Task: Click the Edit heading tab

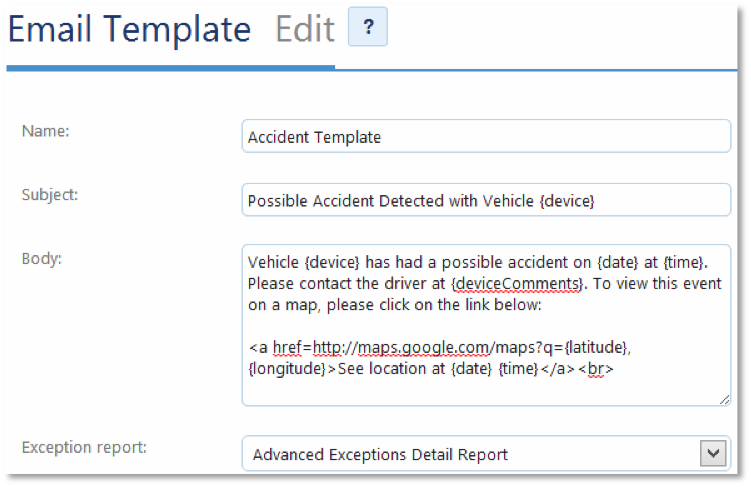Action: click(304, 30)
